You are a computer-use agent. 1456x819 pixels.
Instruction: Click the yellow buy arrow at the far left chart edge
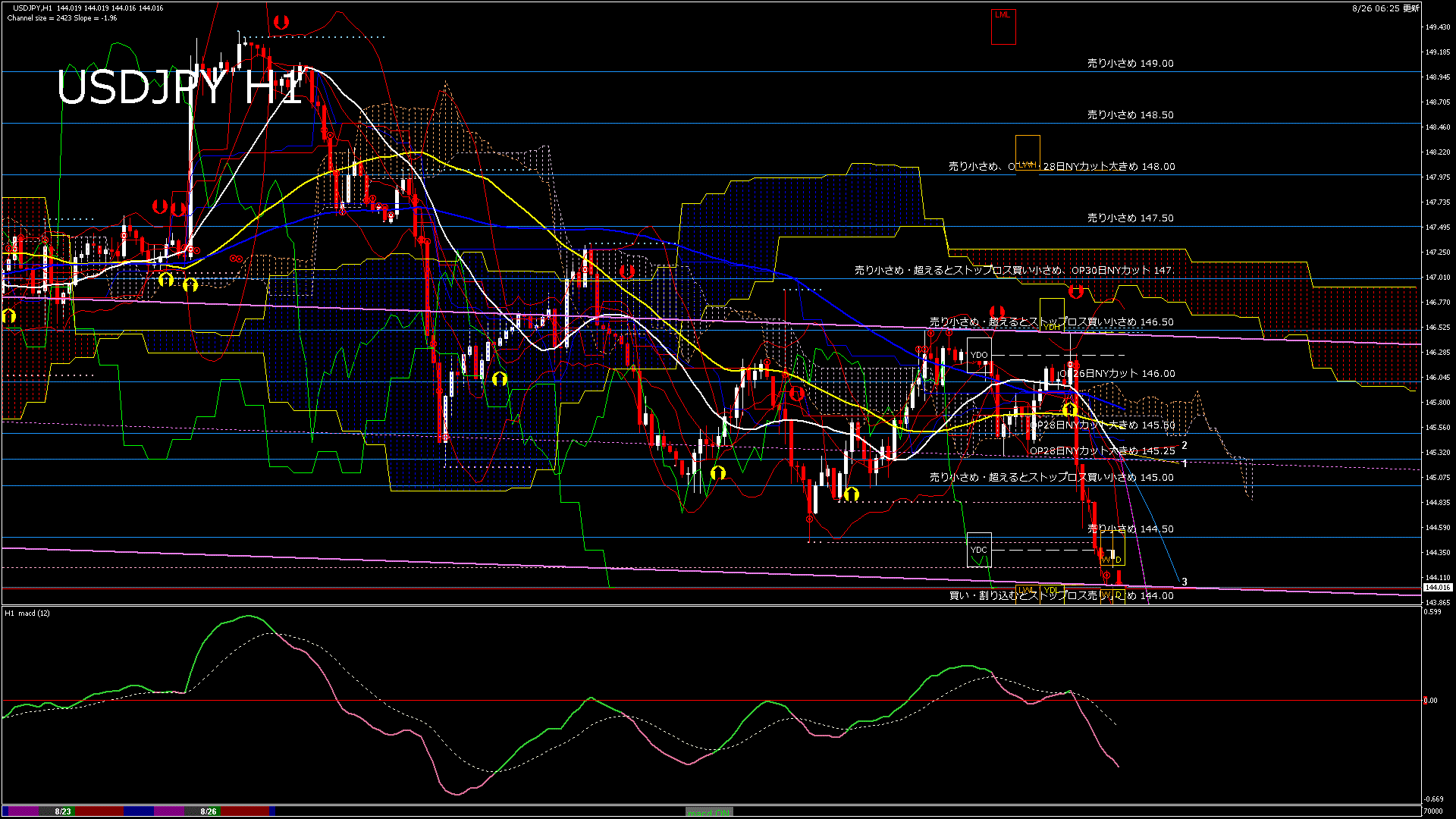tap(8, 316)
